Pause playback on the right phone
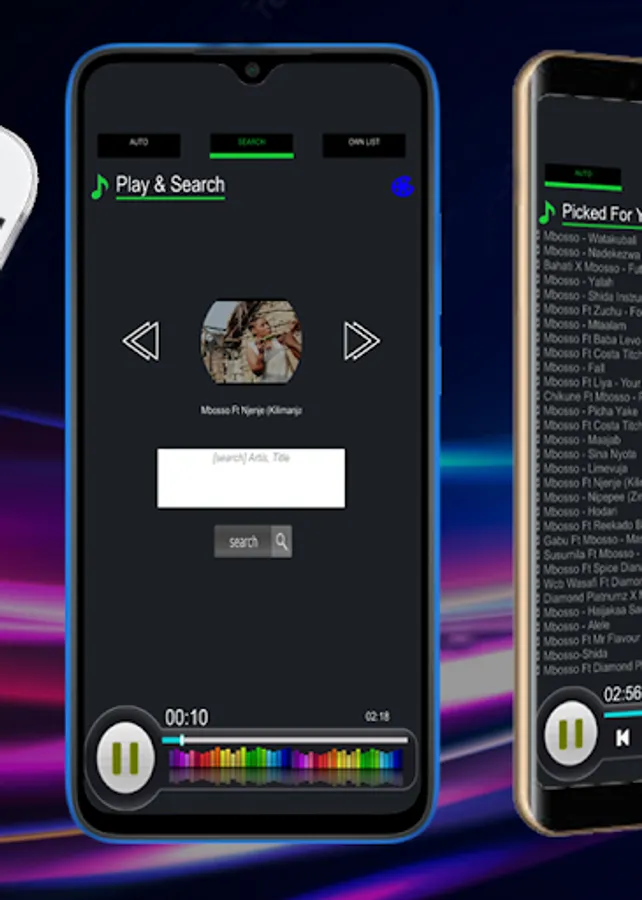The height and width of the screenshot is (900, 642). pyautogui.click(x=570, y=733)
